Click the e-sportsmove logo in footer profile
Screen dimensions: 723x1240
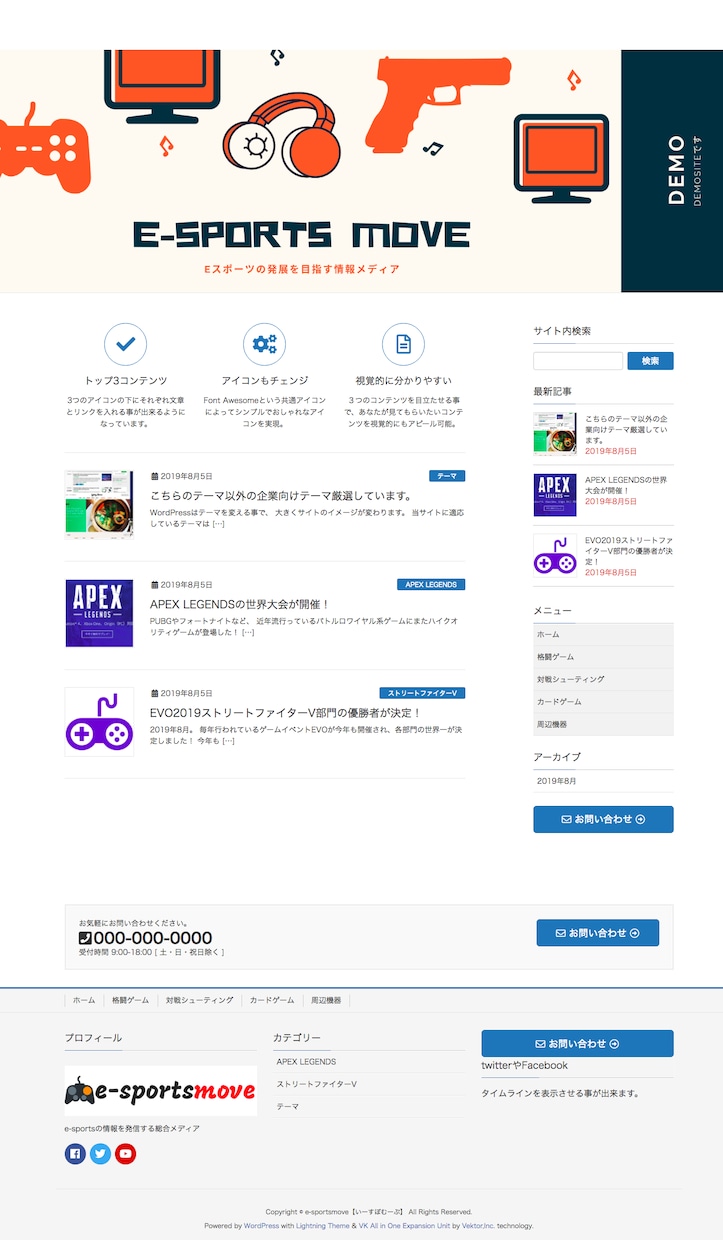tap(161, 1090)
